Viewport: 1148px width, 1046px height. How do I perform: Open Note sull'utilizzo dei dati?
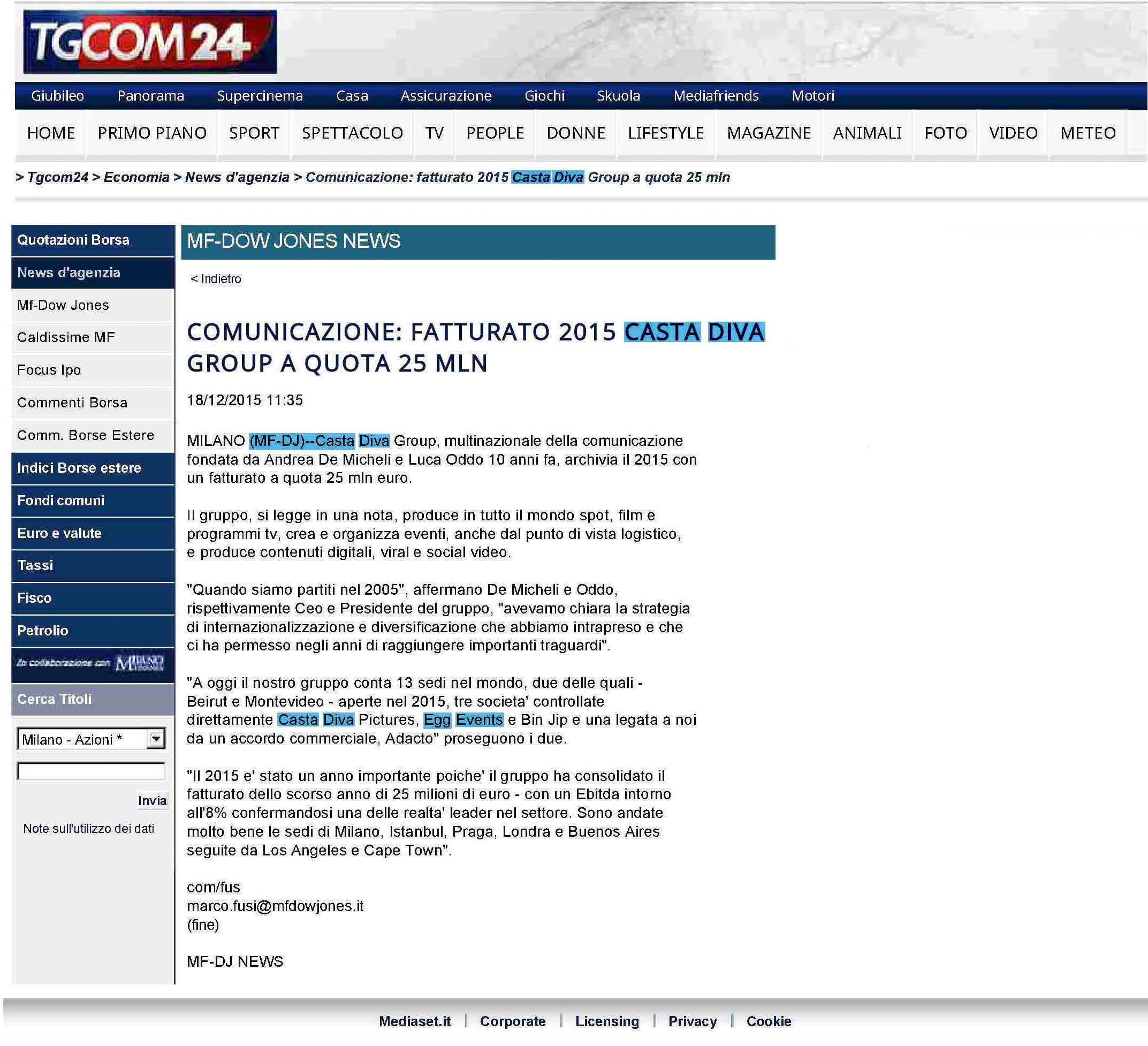(x=89, y=829)
